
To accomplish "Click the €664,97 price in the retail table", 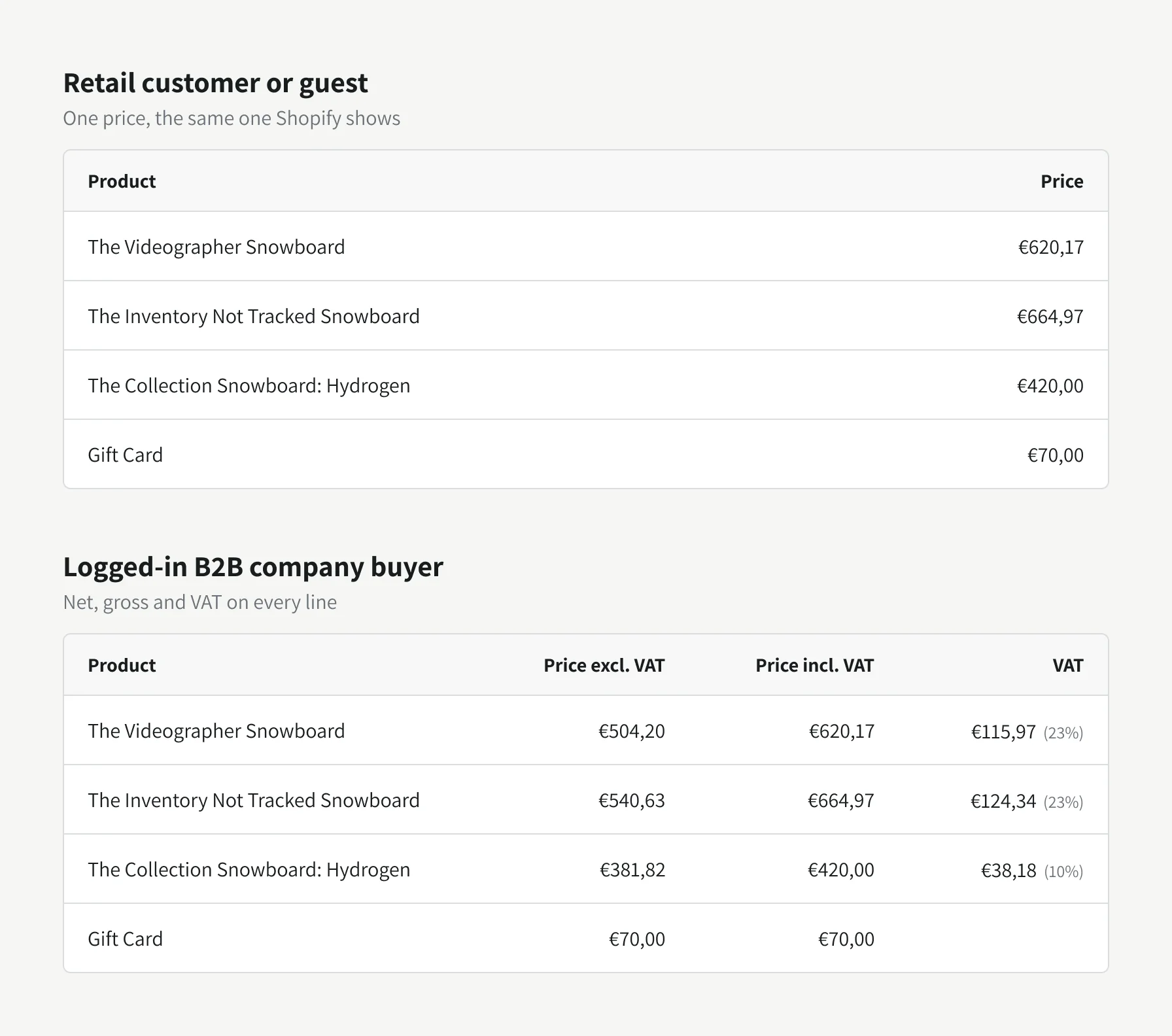I will (x=1050, y=317).
